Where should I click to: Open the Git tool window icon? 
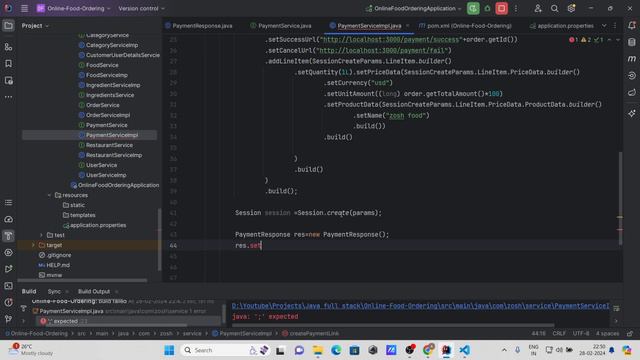[8, 319]
